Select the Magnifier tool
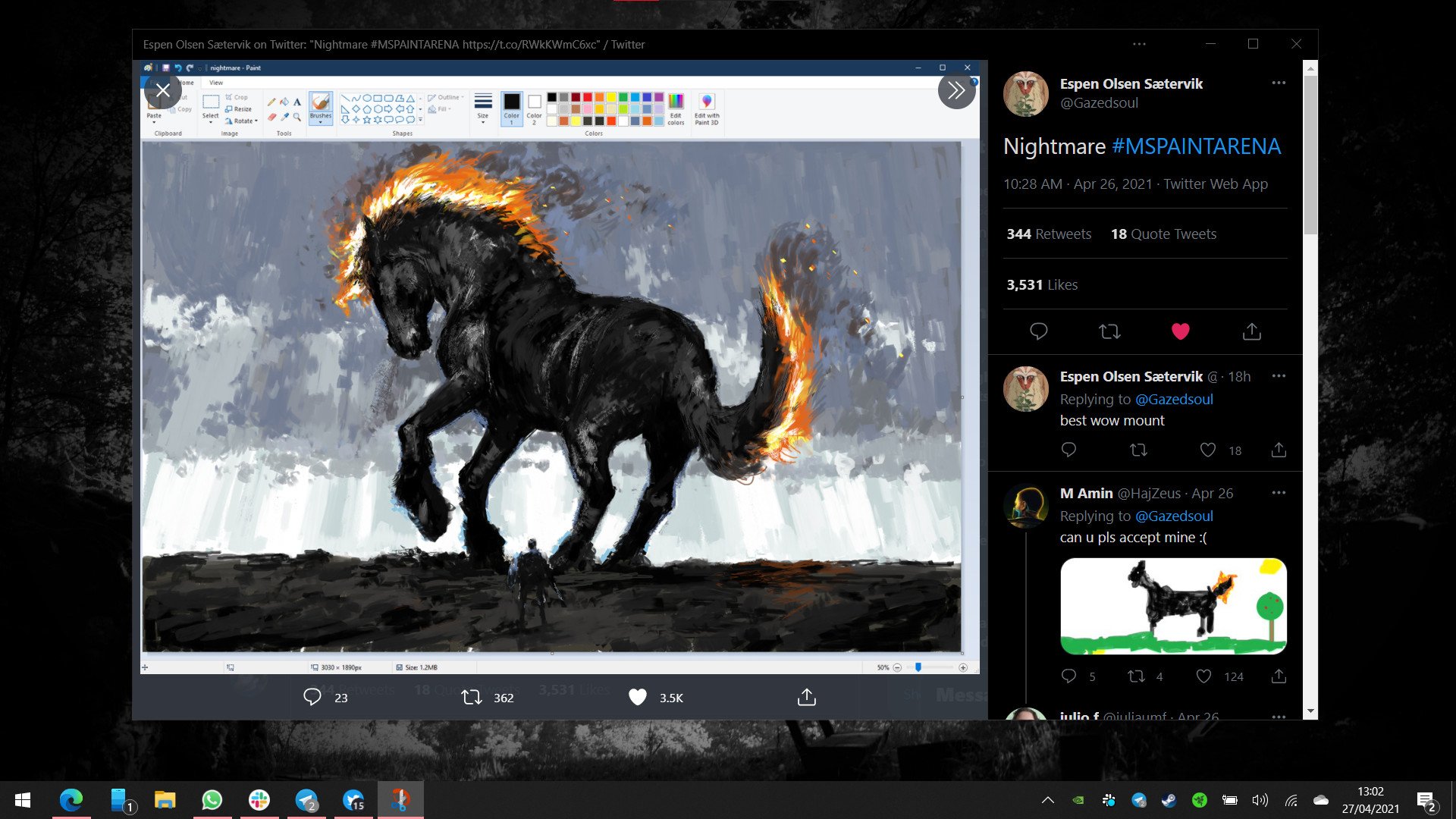Image resolution: width=1456 pixels, height=819 pixels. [297, 117]
